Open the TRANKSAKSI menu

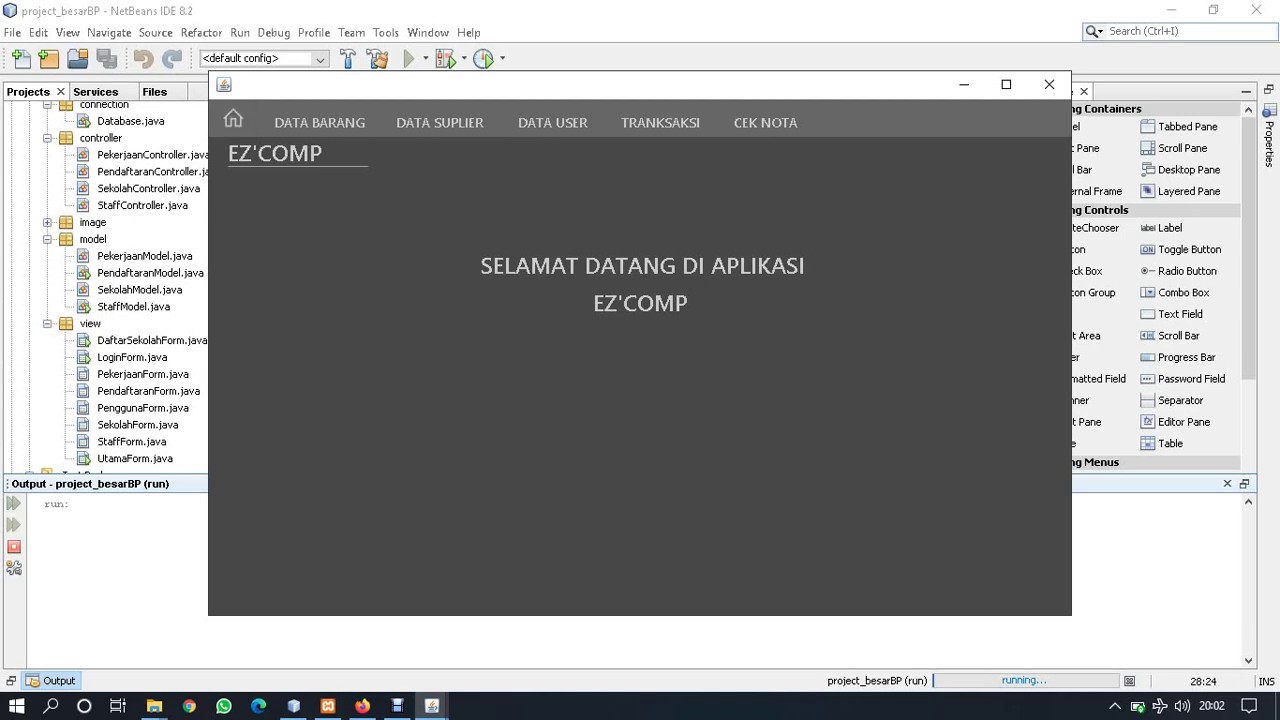(660, 123)
